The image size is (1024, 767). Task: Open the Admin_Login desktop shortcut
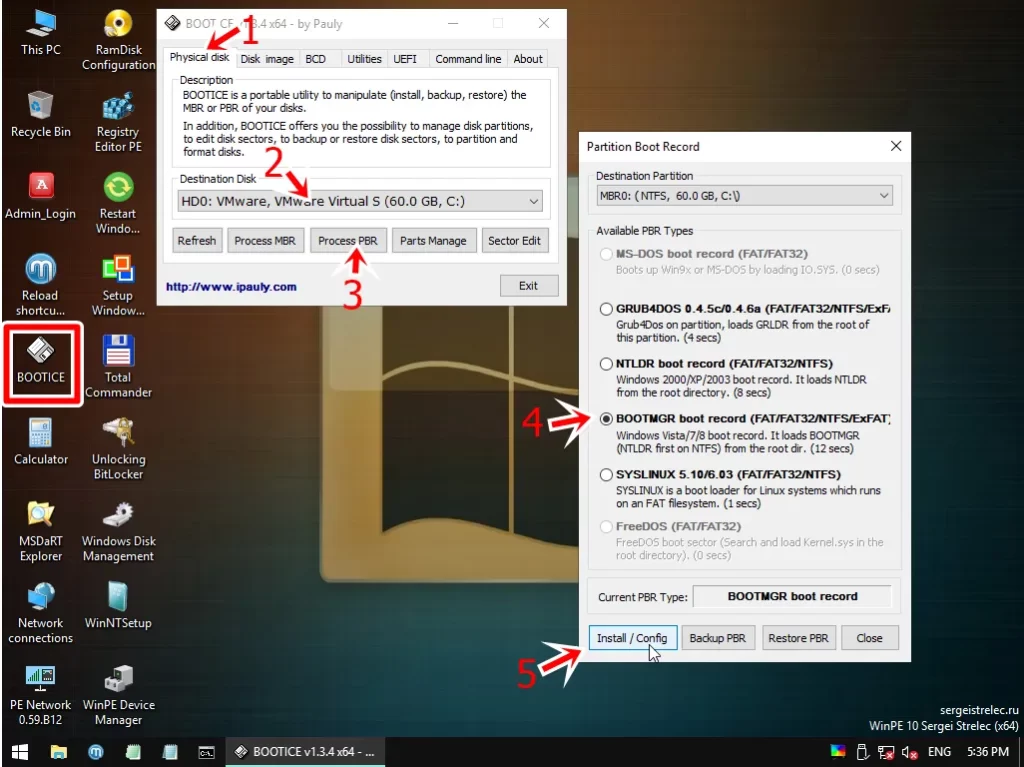coord(40,196)
